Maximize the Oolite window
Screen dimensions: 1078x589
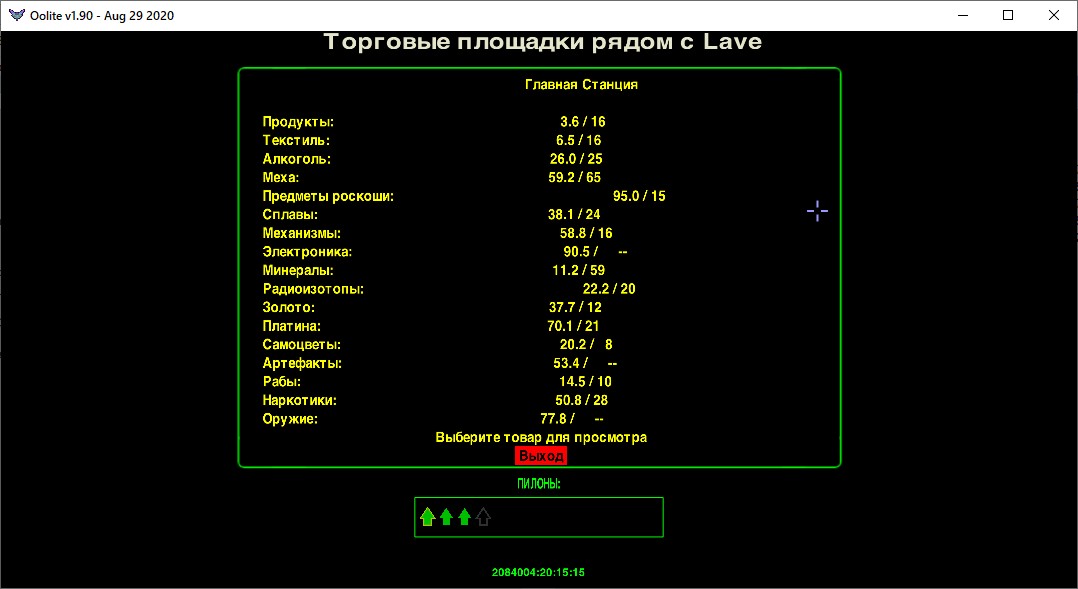pyautogui.click(x=1008, y=15)
